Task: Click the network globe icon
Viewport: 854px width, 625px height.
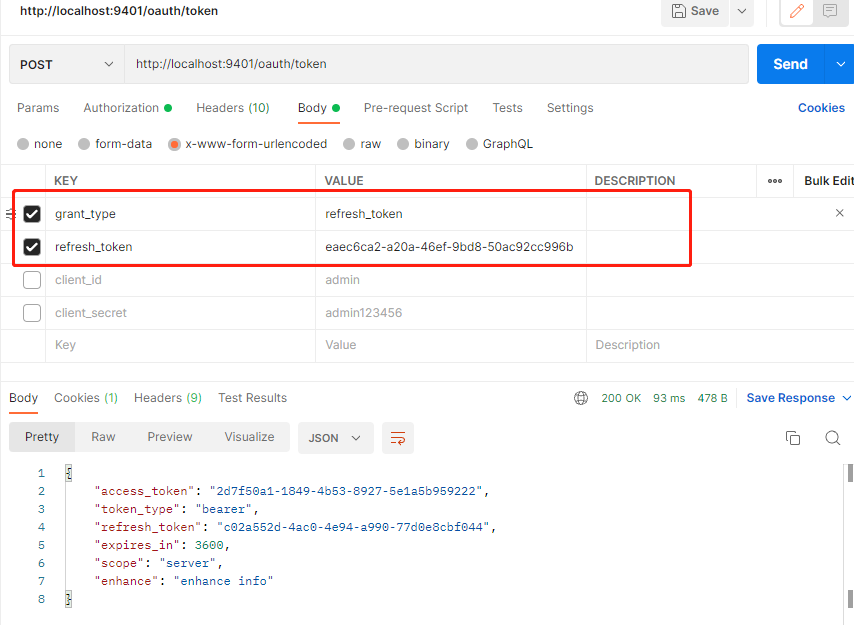Action: [581, 398]
